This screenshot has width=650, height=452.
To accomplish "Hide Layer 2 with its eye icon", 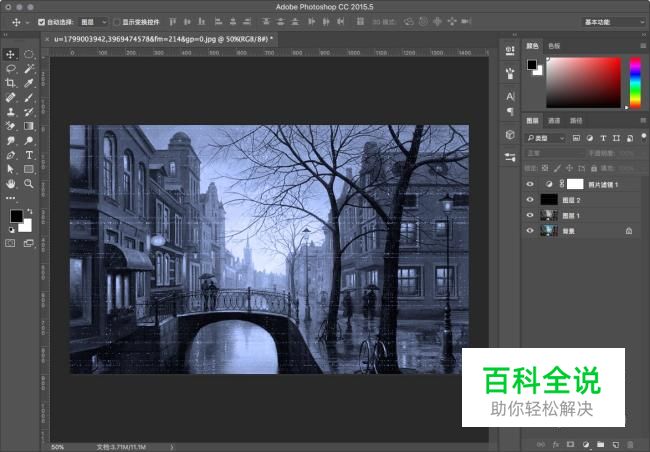I will click(x=530, y=200).
